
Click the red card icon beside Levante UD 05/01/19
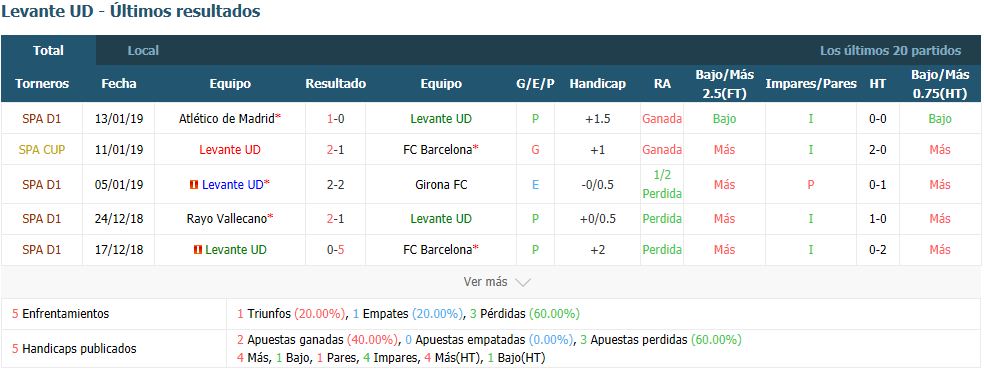click(194, 184)
